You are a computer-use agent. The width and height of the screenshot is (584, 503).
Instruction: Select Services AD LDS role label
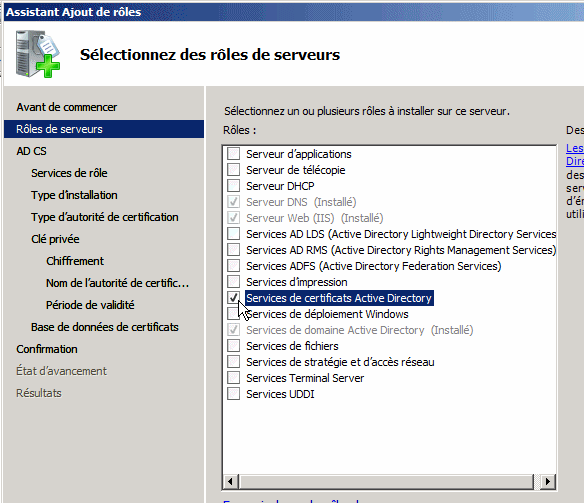click(401, 234)
